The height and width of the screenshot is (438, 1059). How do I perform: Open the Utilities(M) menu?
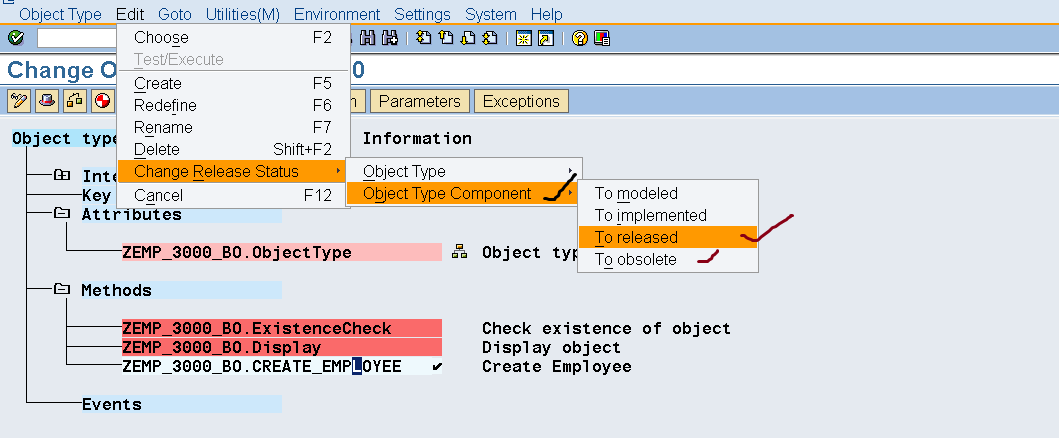click(243, 14)
